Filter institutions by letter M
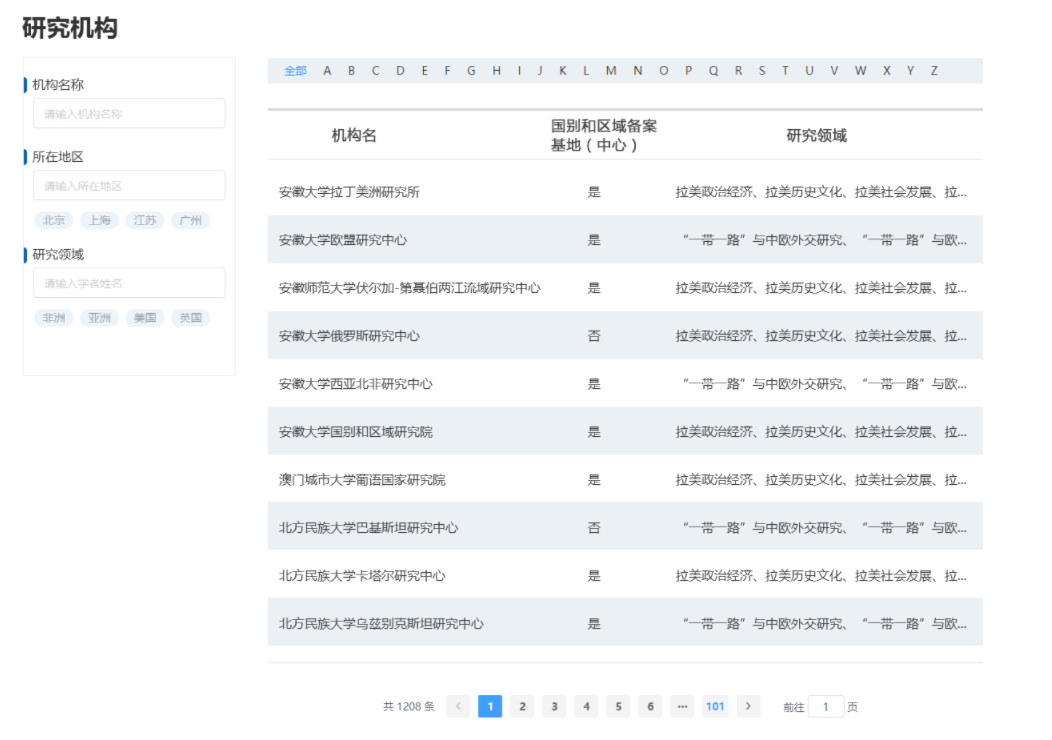The height and width of the screenshot is (740, 1052). 611,70
